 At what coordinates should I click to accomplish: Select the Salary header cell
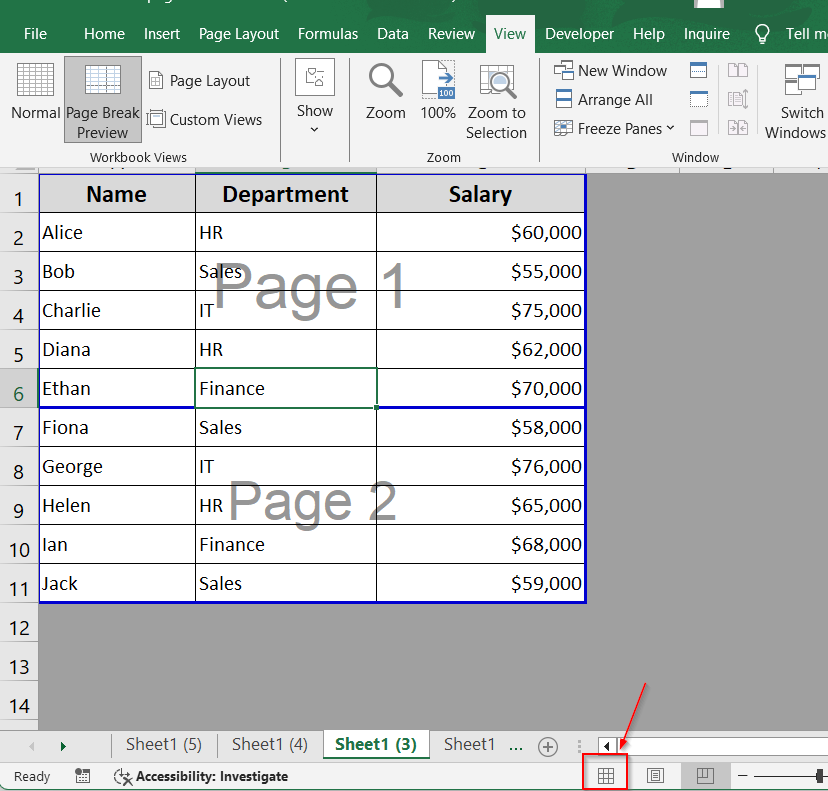[x=481, y=194]
